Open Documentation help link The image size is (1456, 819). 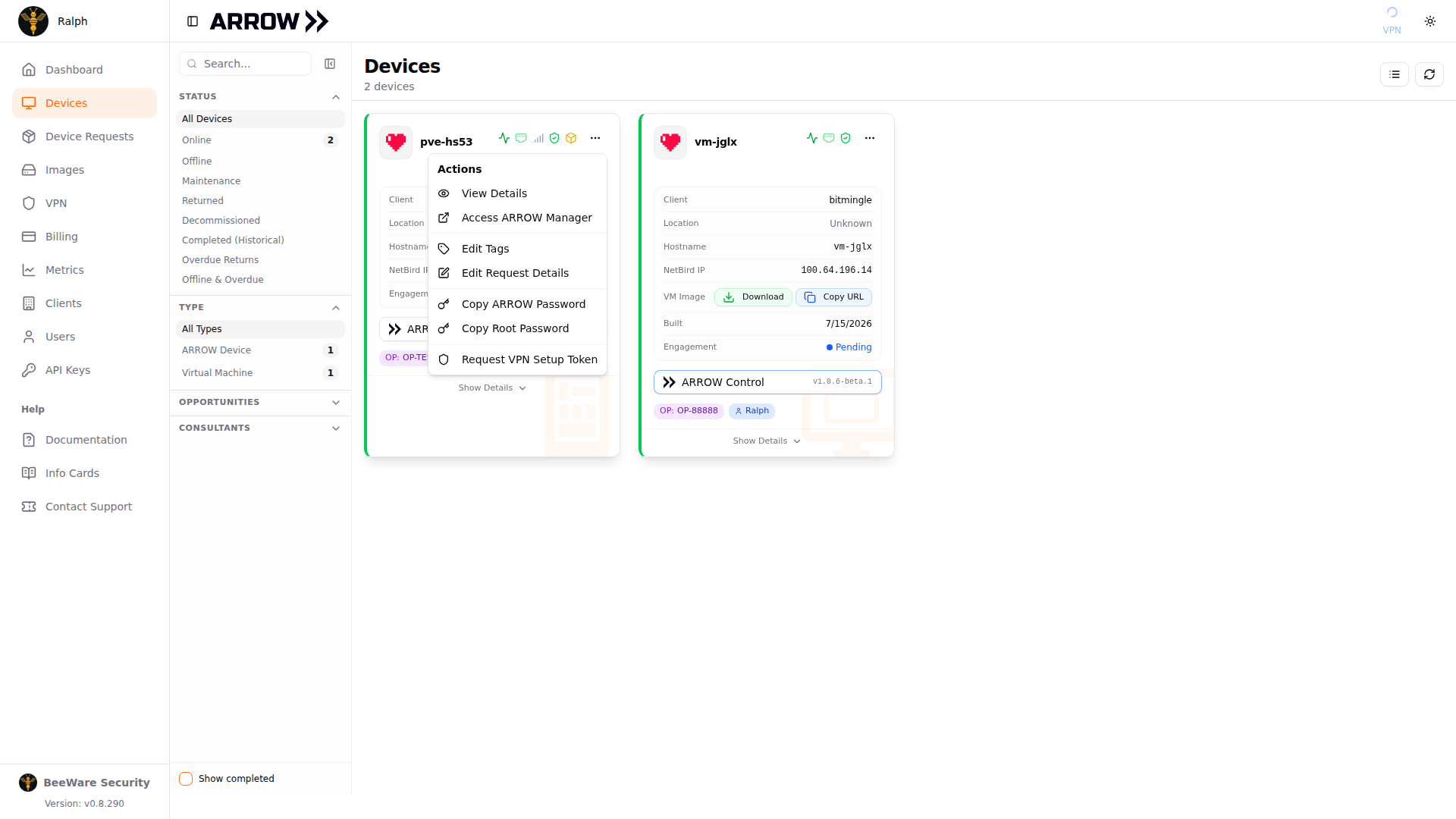coord(84,440)
